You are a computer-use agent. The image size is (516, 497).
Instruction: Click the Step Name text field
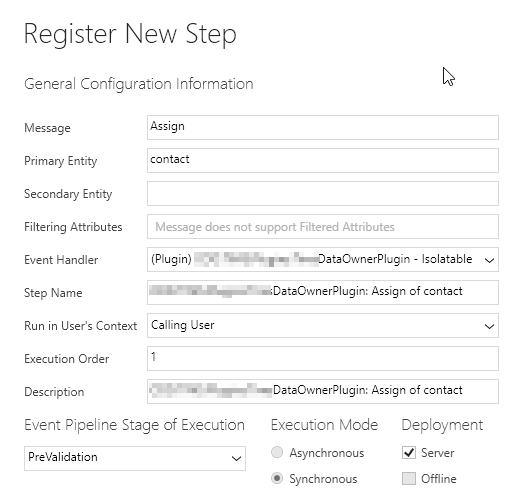point(323,292)
